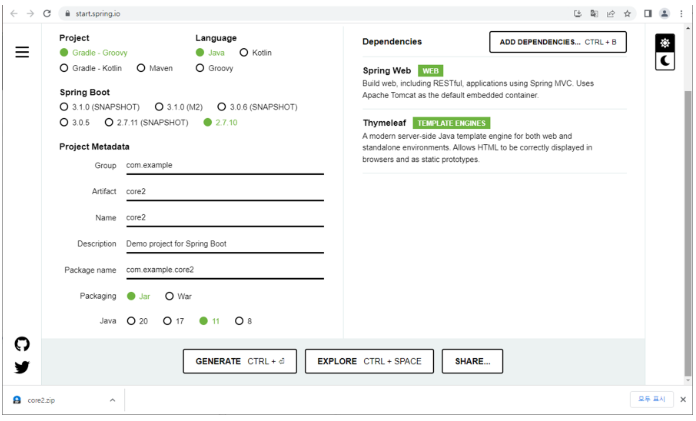The height and width of the screenshot is (421, 696).
Task: Select Maven project
Action: (x=155, y=68)
